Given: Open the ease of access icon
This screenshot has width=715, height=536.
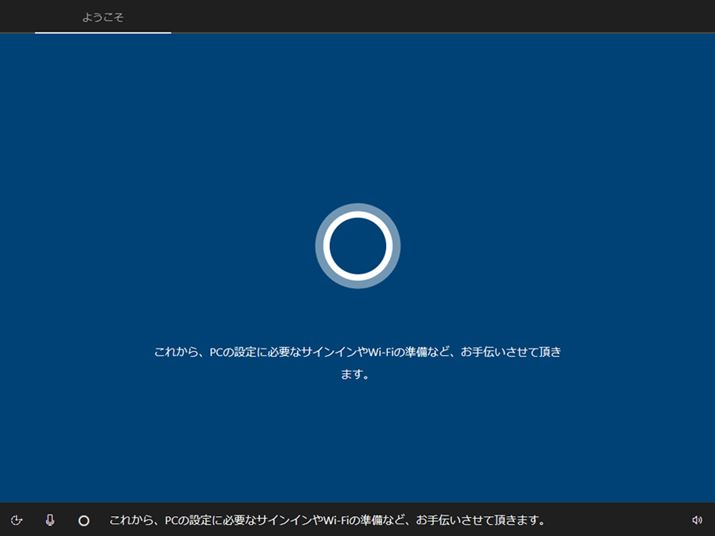Looking at the screenshot, I should (x=16, y=520).
